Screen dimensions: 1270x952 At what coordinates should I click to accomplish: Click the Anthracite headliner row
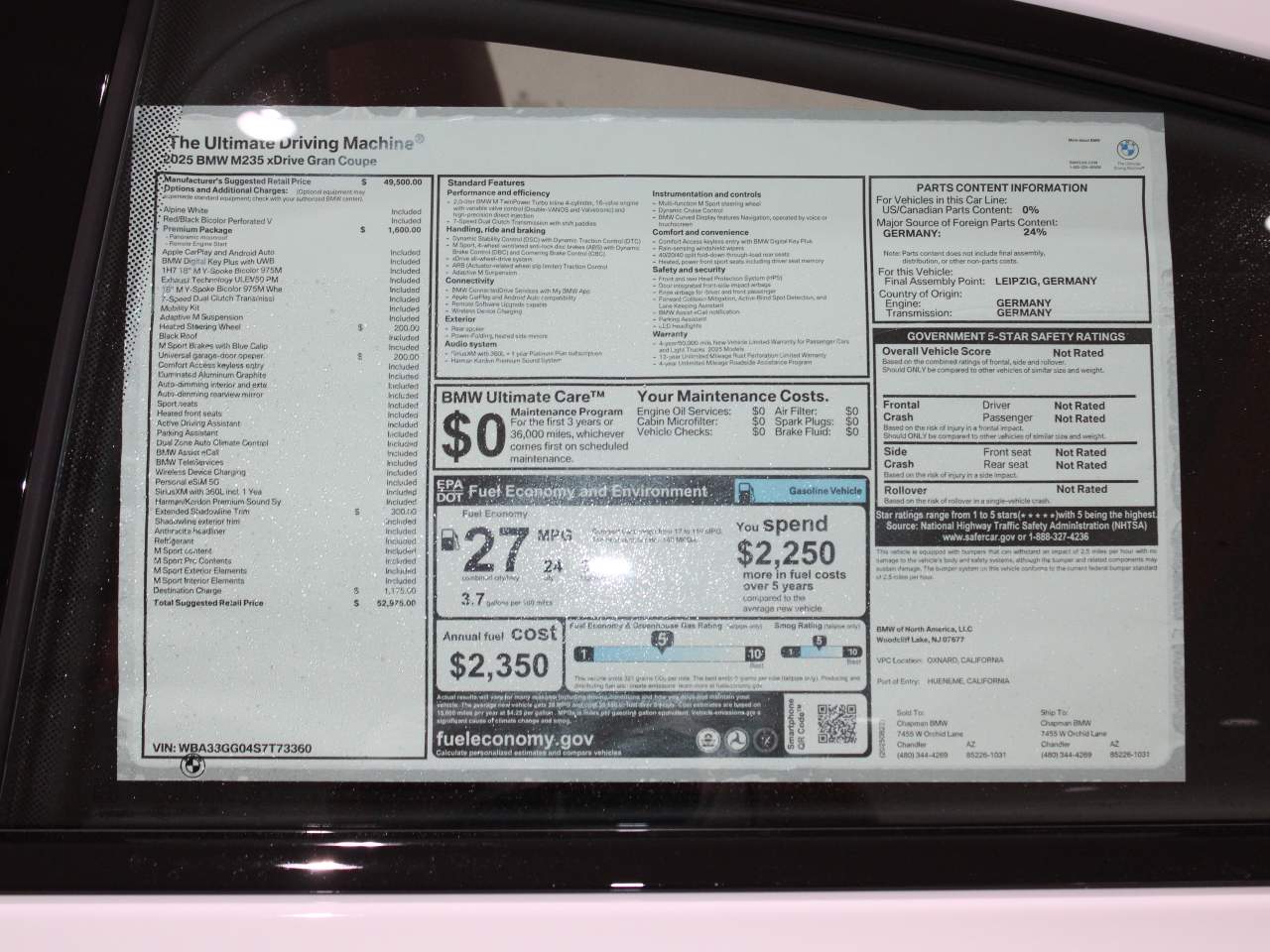click(288, 532)
